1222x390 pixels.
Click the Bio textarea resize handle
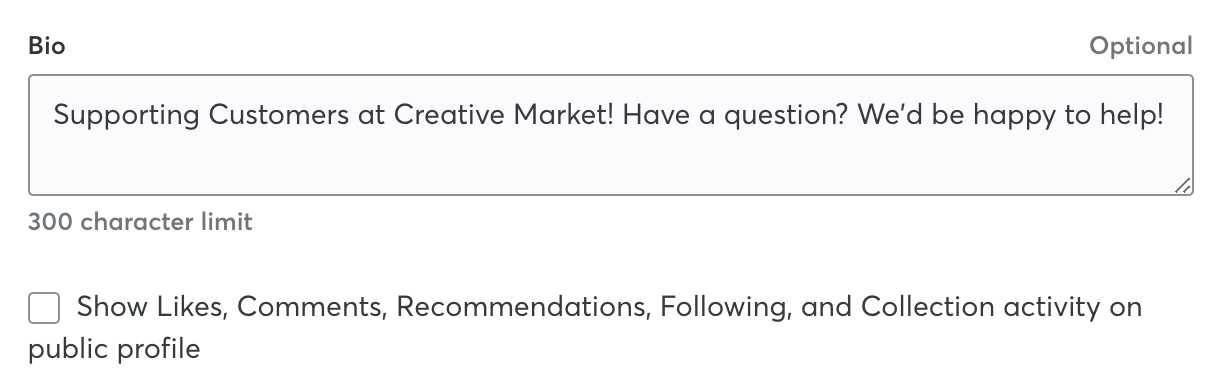pyautogui.click(x=1182, y=185)
